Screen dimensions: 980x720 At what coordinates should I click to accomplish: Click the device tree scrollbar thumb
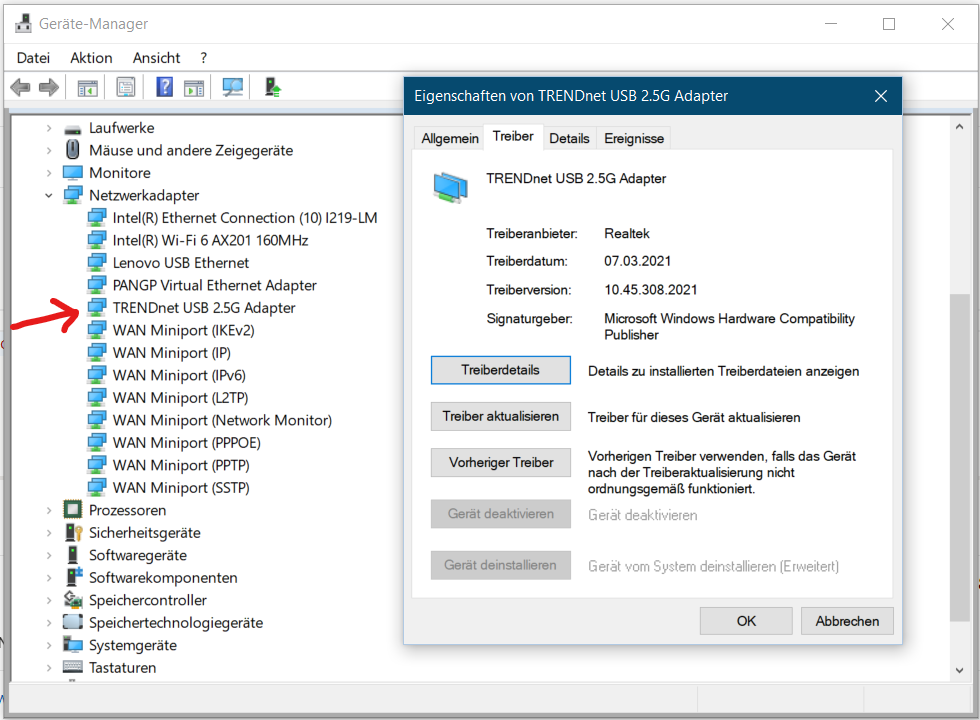[x=959, y=458]
